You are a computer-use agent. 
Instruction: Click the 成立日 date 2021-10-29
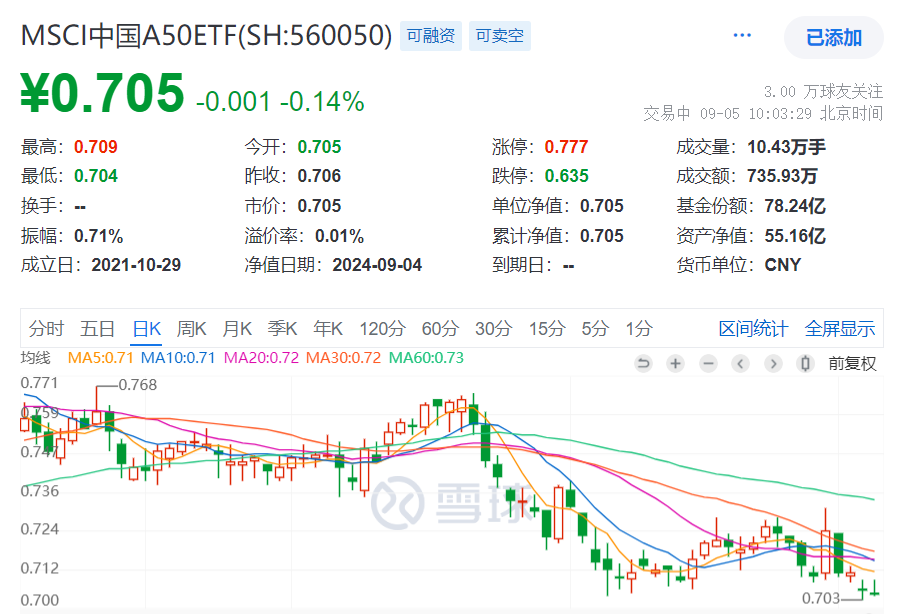(136, 265)
